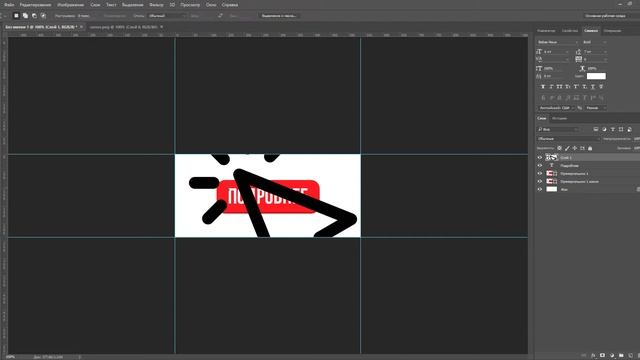Open the Редактирование menu
The image size is (640, 360).
pos(36,5)
